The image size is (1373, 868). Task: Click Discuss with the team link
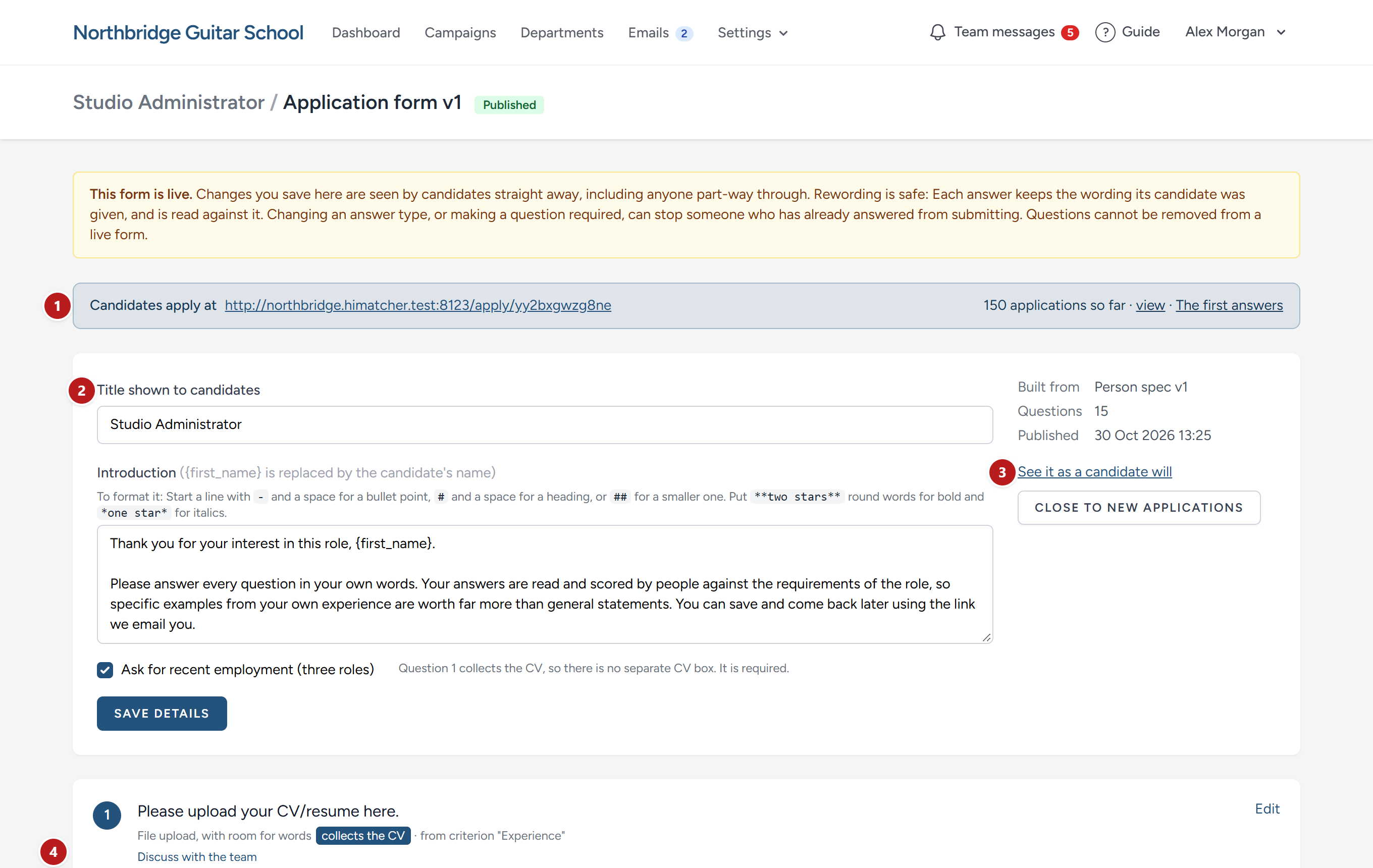(x=197, y=856)
